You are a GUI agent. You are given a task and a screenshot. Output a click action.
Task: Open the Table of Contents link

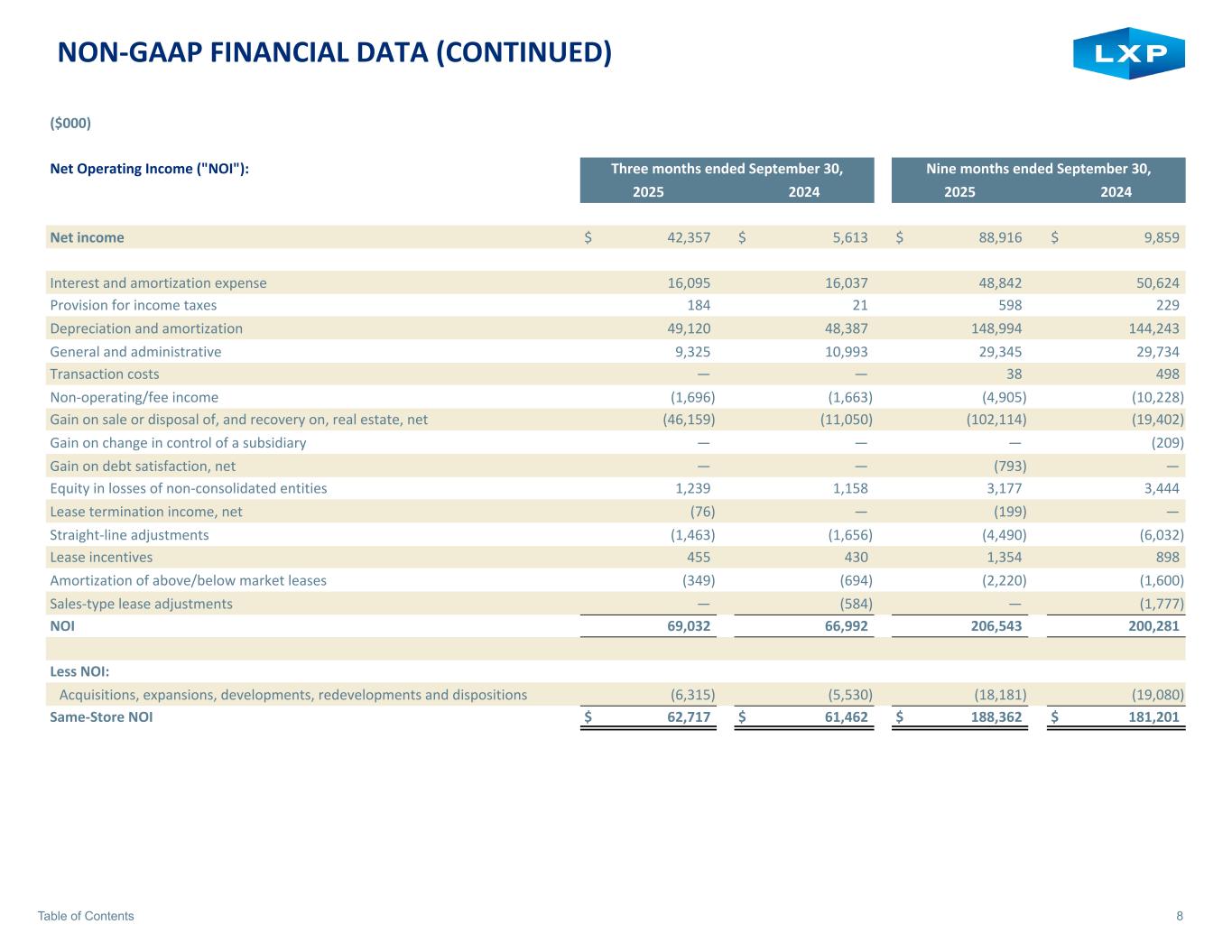[x=86, y=916]
